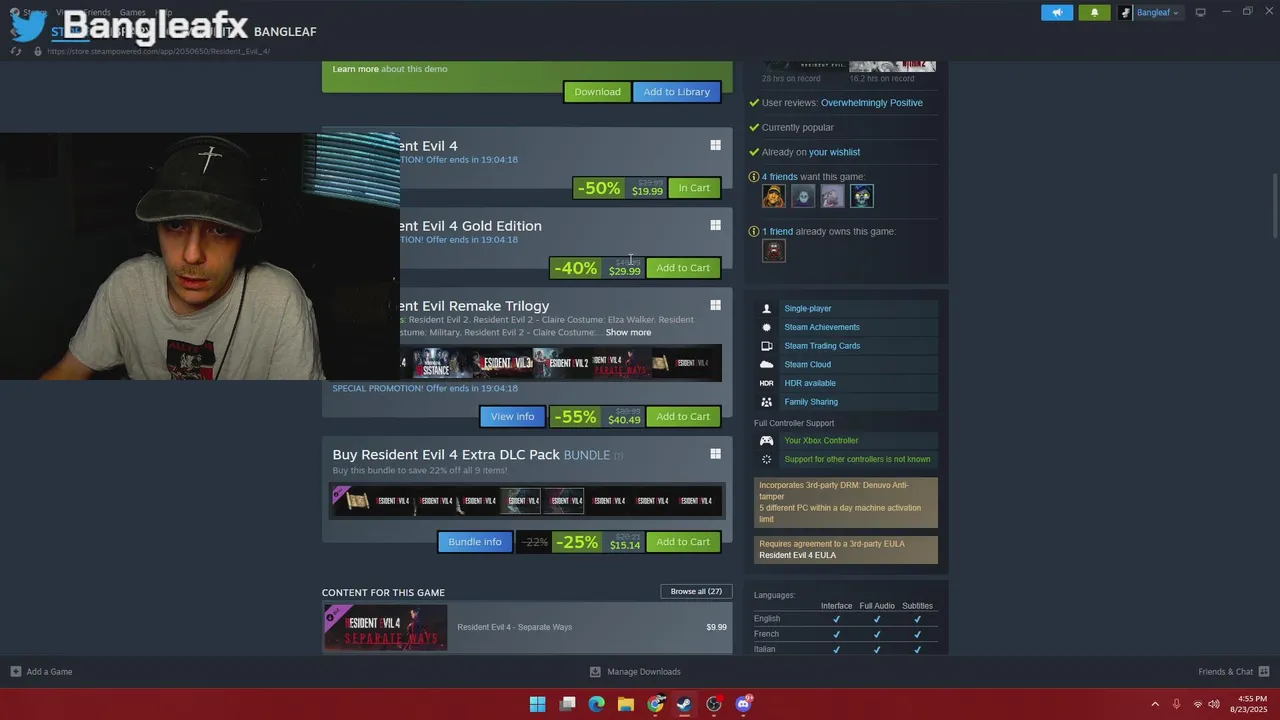The width and height of the screenshot is (1280, 720).
Task: Expand Remake Trilogy description with Show more
Action: pos(628,332)
